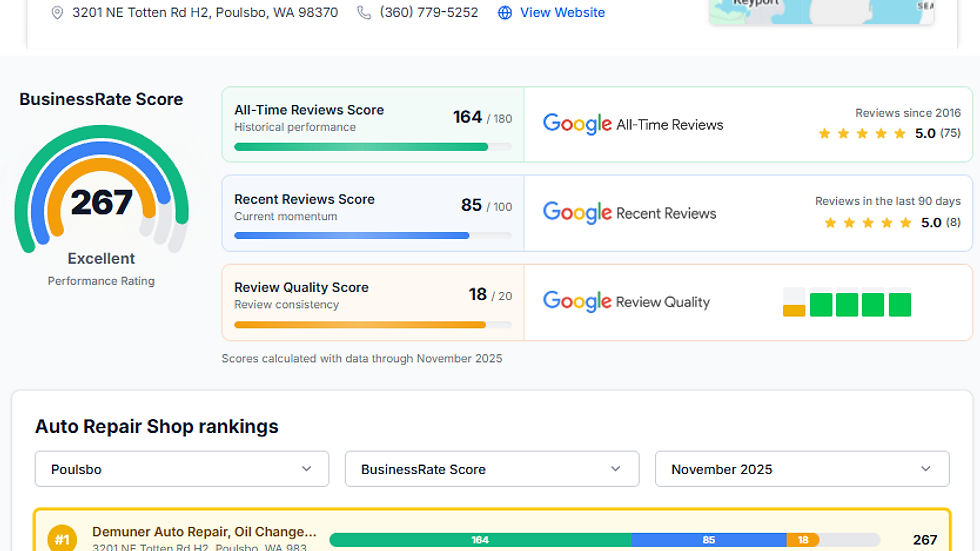The image size is (980, 551).
Task: Click the orange Review Quality Score progress bar
Action: coord(372,325)
